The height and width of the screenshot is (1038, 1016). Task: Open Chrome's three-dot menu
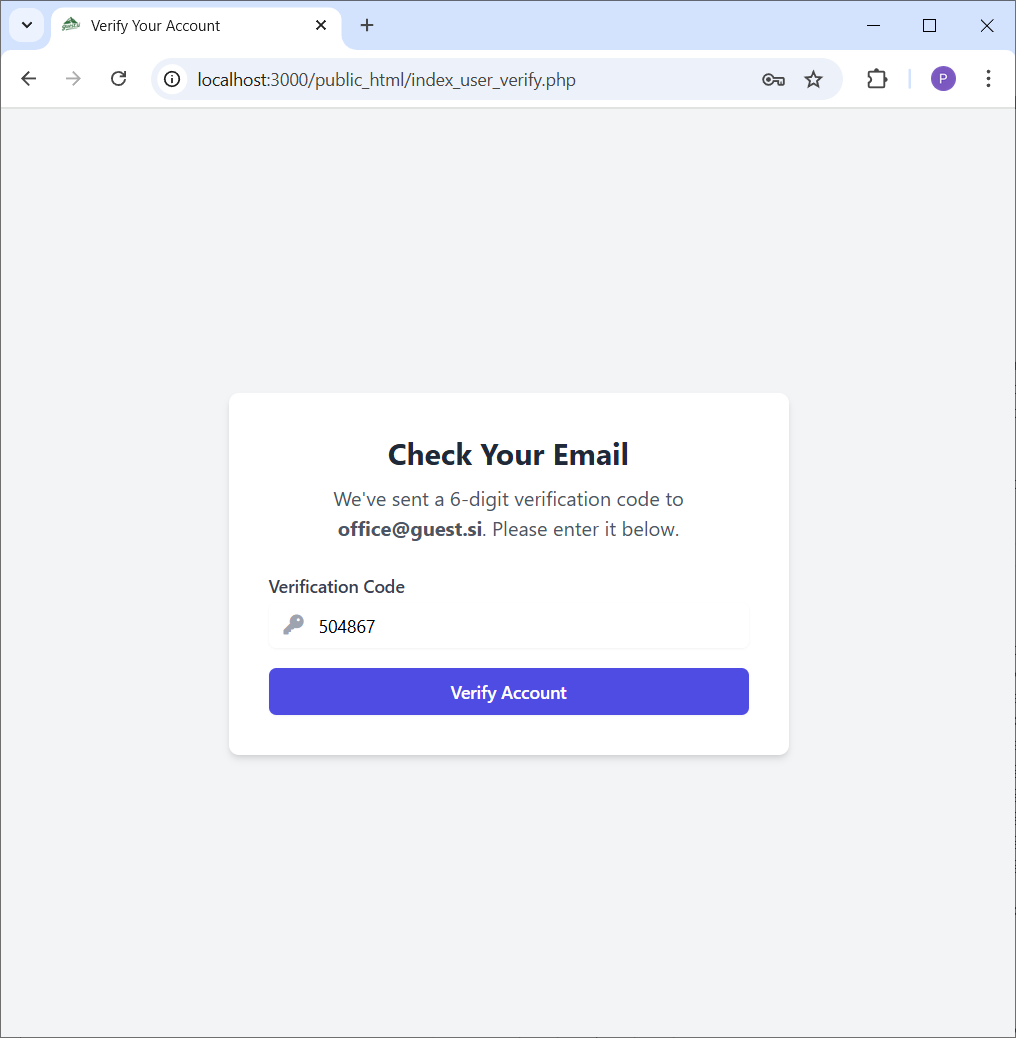pos(988,79)
